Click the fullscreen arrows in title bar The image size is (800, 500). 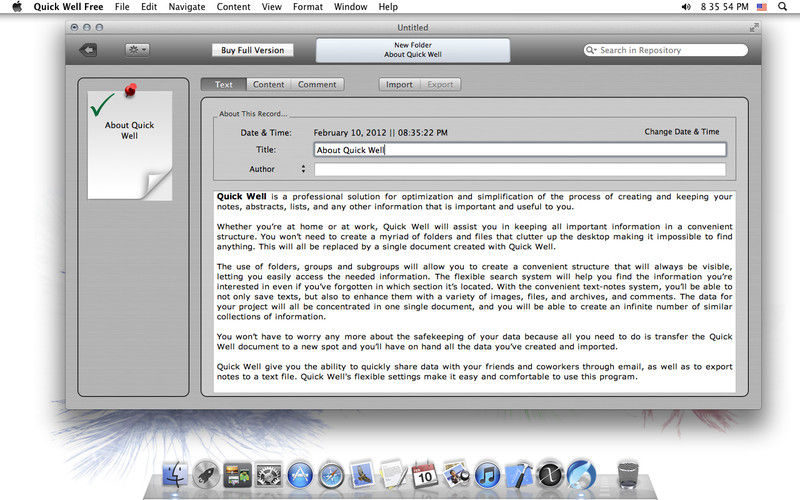[754, 28]
